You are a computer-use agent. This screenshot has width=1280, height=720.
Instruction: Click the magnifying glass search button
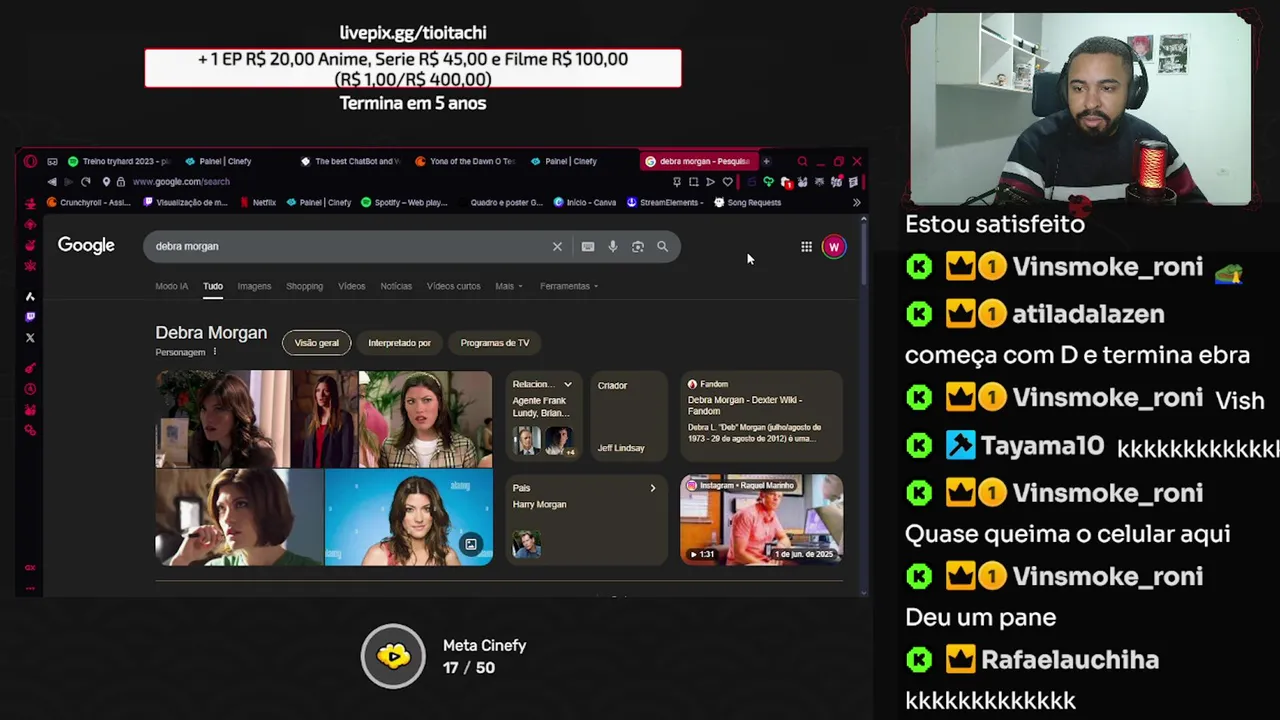click(x=662, y=246)
